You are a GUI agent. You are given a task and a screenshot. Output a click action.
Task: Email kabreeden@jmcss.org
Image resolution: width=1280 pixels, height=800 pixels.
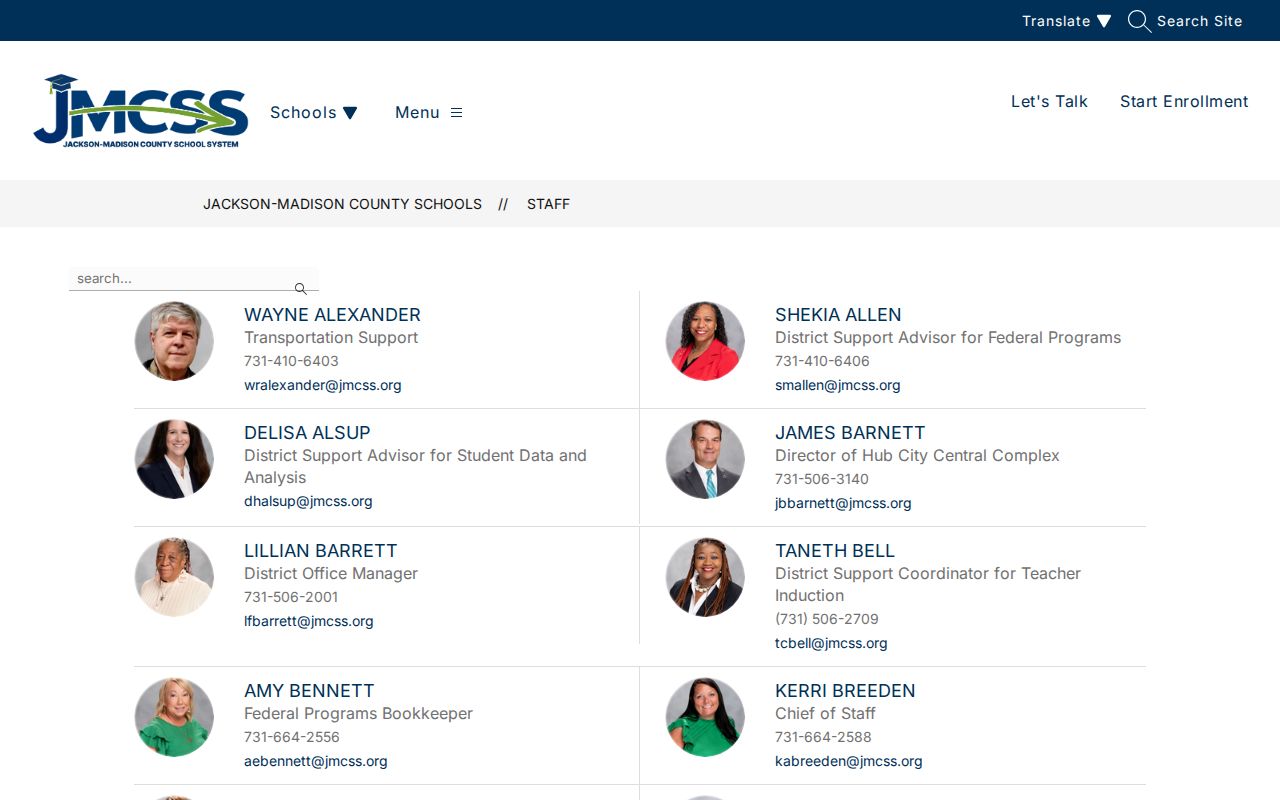pos(849,761)
